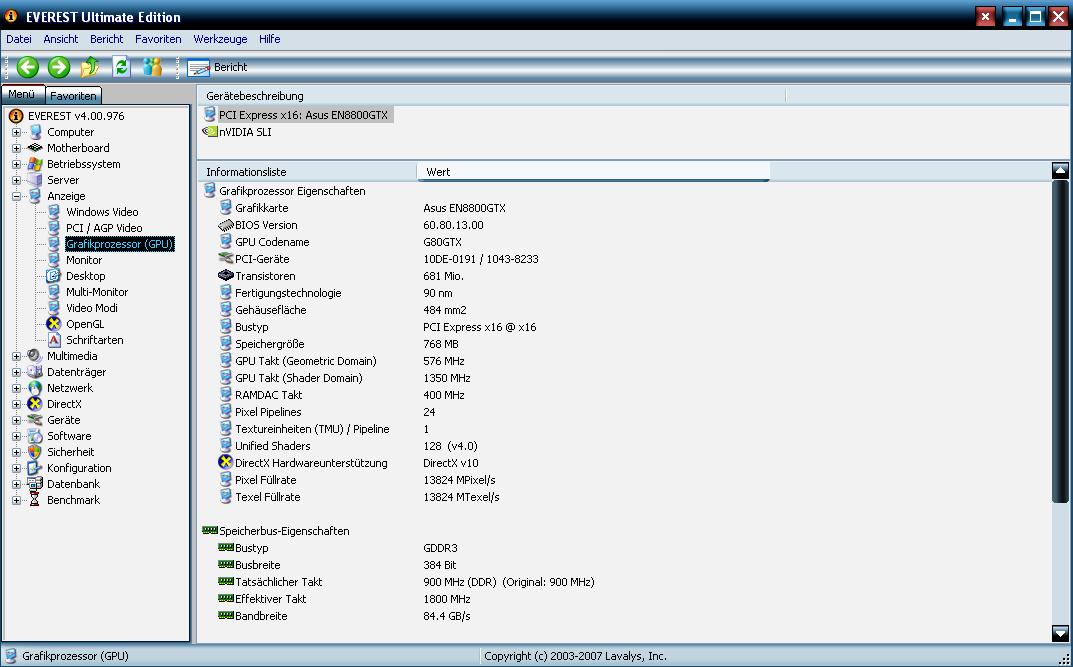Click the users icon in toolbar

(x=153, y=67)
